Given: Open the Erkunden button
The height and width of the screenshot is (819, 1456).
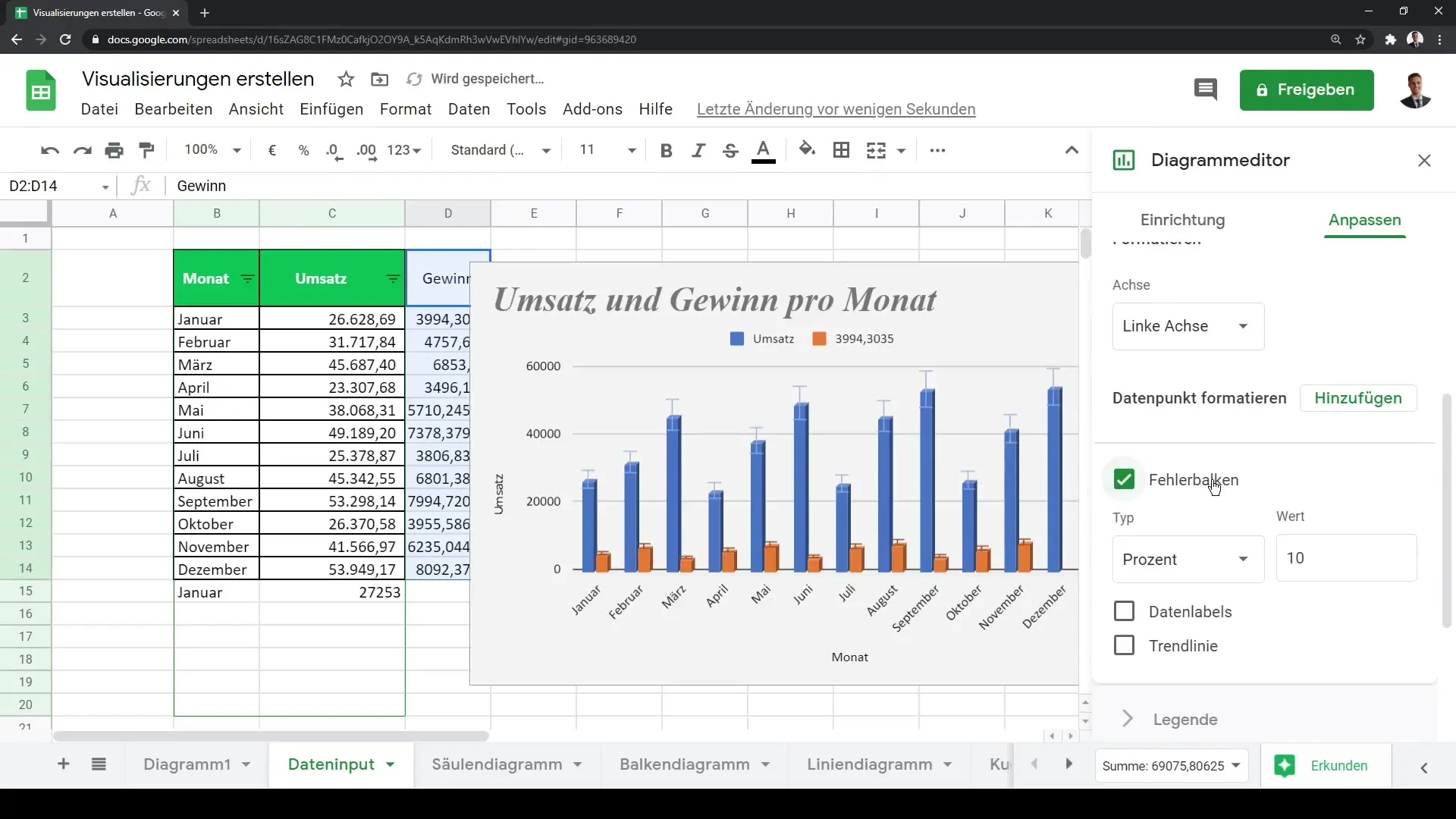Looking at the screenshot, I should point(1326,766).
